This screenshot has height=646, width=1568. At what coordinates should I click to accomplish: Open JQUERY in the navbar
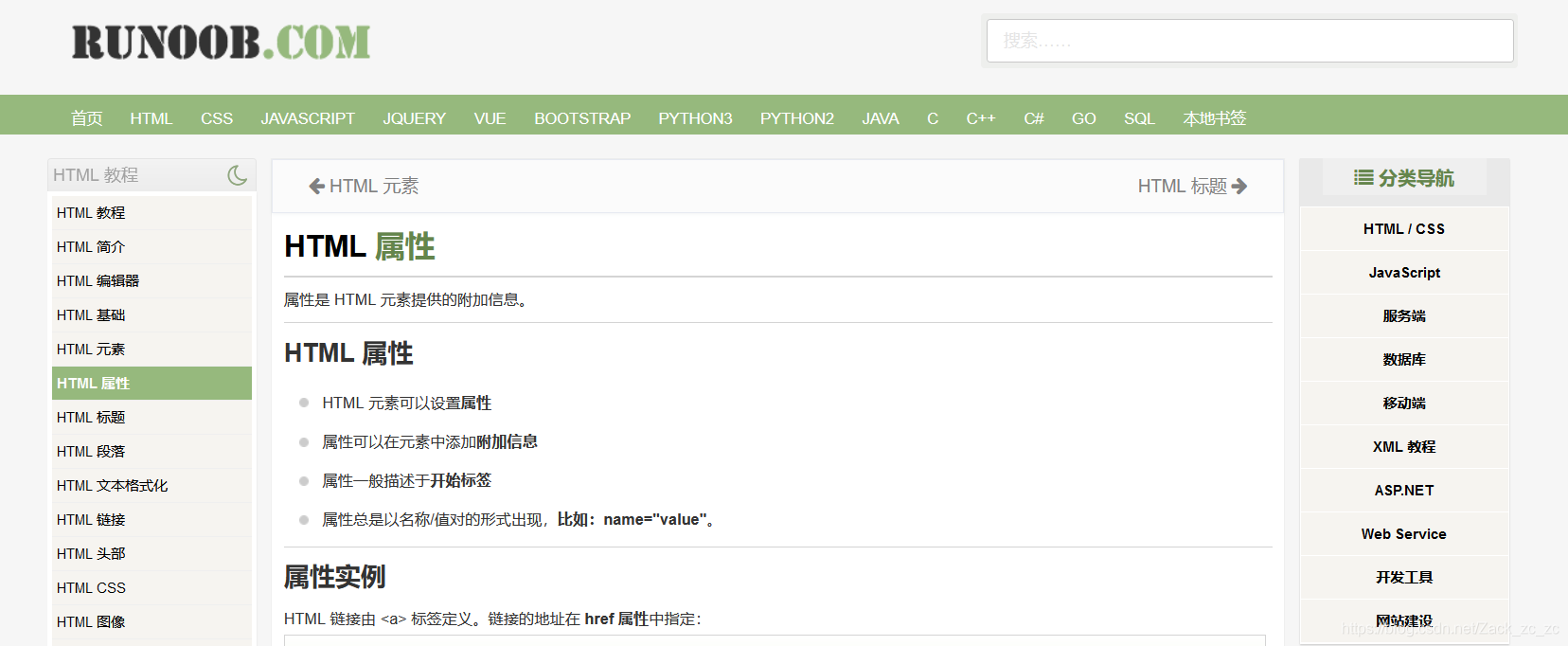pos(414,118)
